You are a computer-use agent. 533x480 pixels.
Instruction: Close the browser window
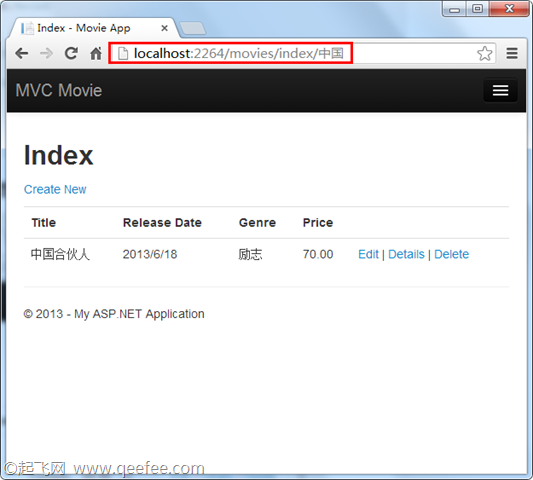coord(509,8)
